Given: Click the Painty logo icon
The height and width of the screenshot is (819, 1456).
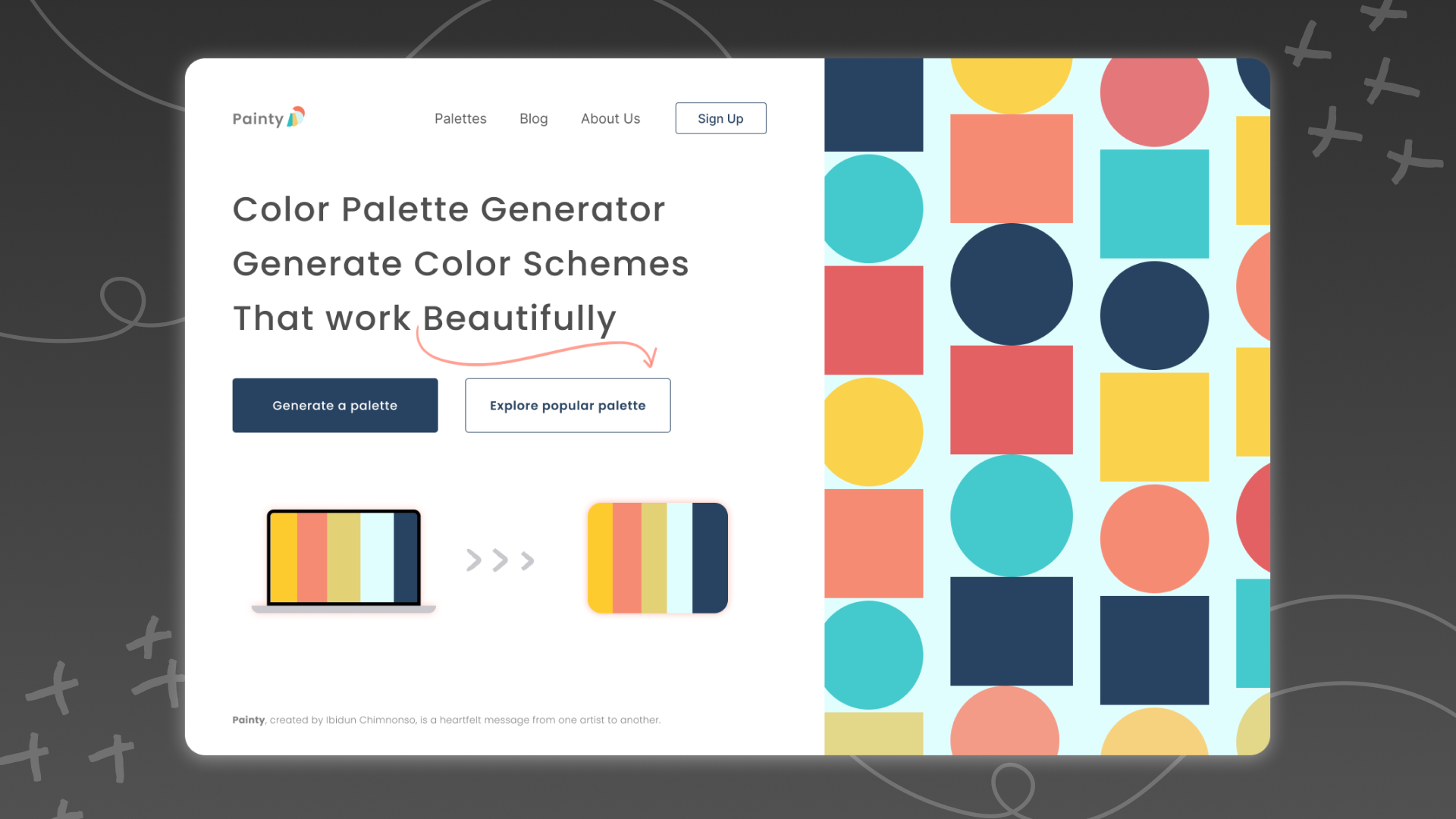Looking at the screenshot, I should [x=300, y=118].
